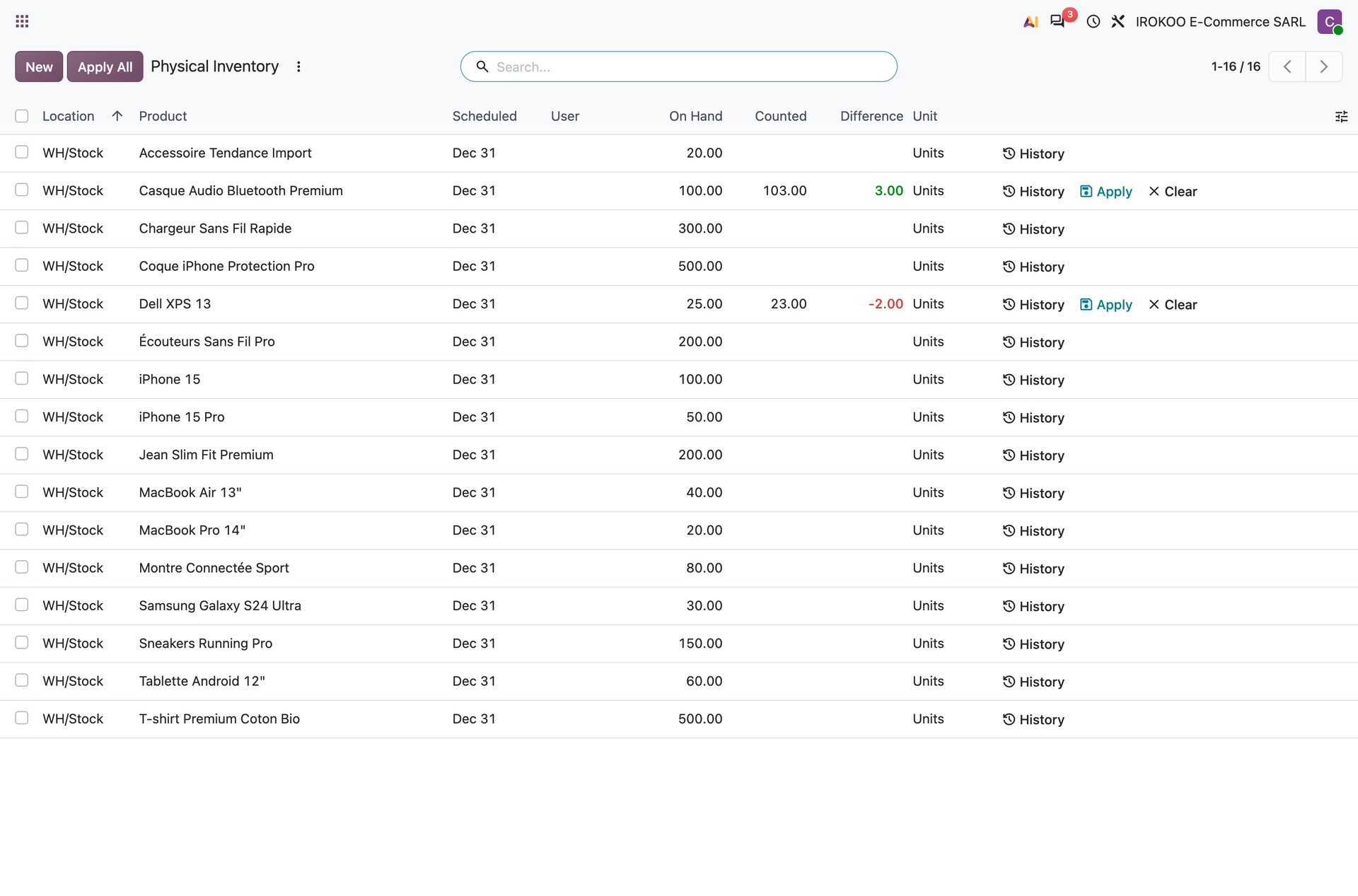This screenshot has width=1358, height=896.
Task: Select the Accessoire Tendance Import row checkbox
Action: (22, 152)
